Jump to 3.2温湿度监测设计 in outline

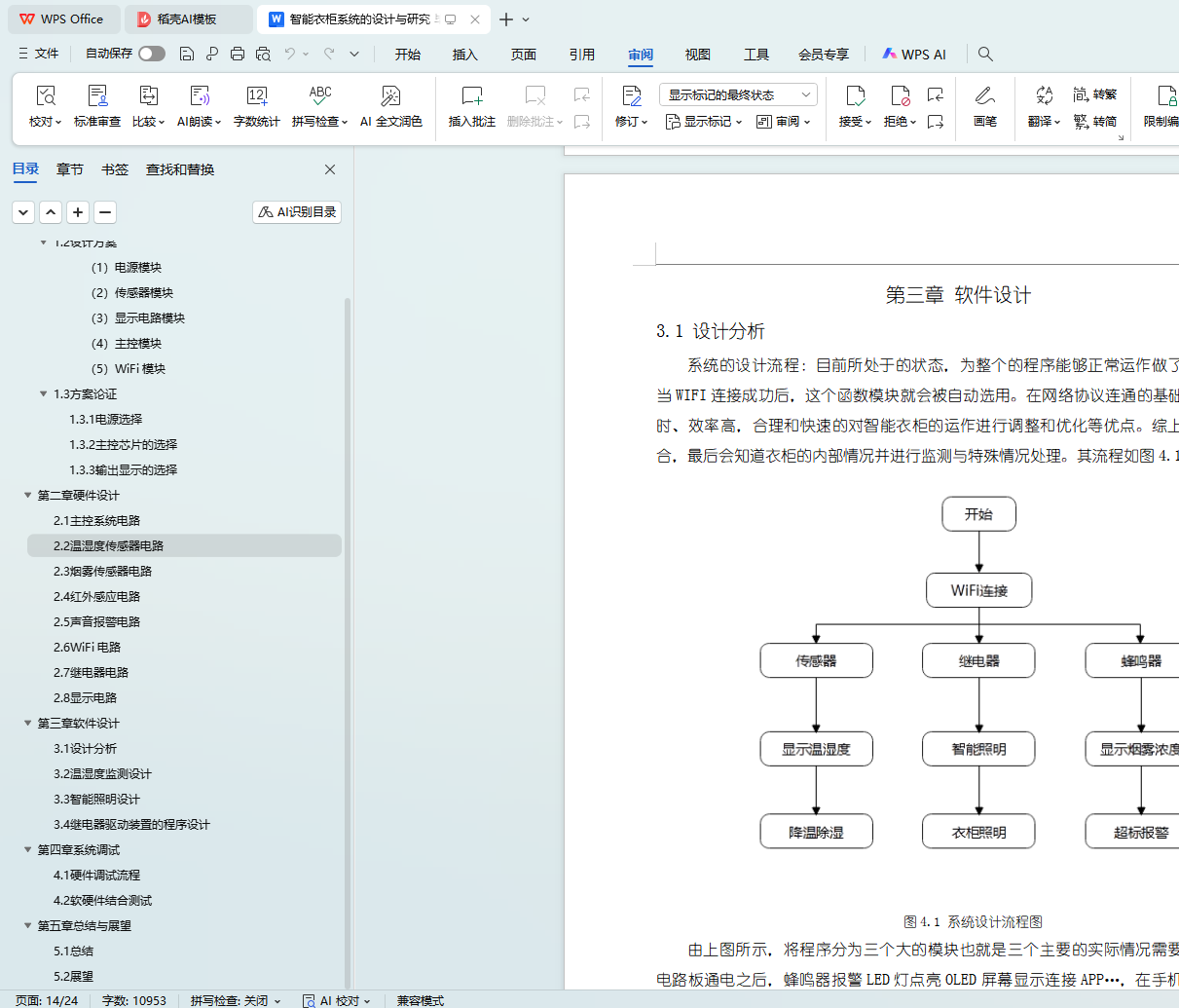coord(102,774)
